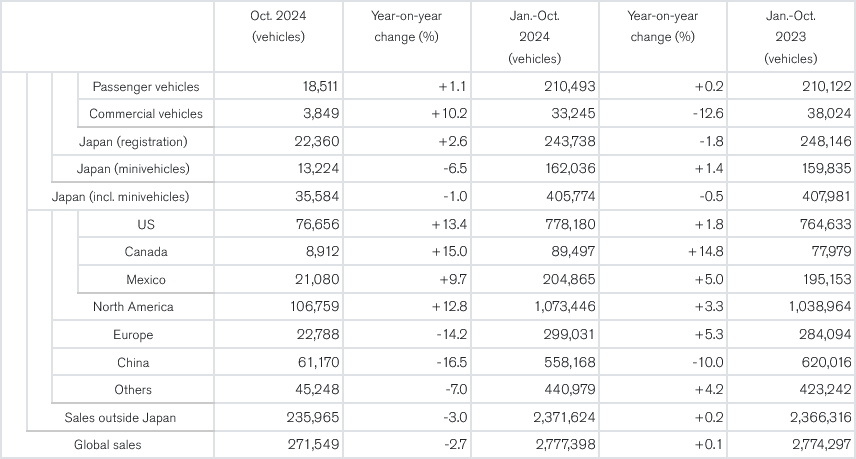Select the Others row label

pyautogui.click(x=133, y=389)
